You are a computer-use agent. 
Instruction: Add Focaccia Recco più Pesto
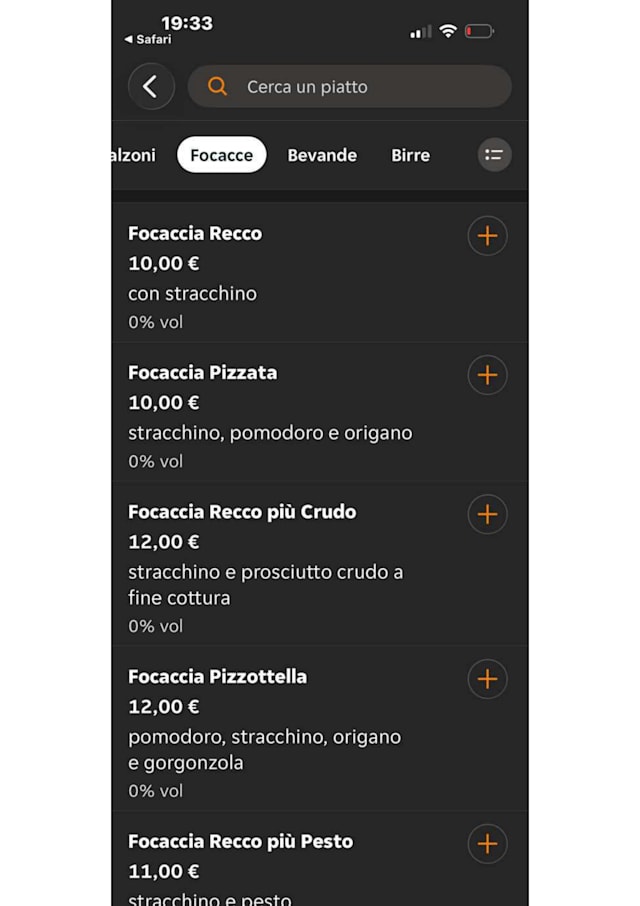pos(487,844)
